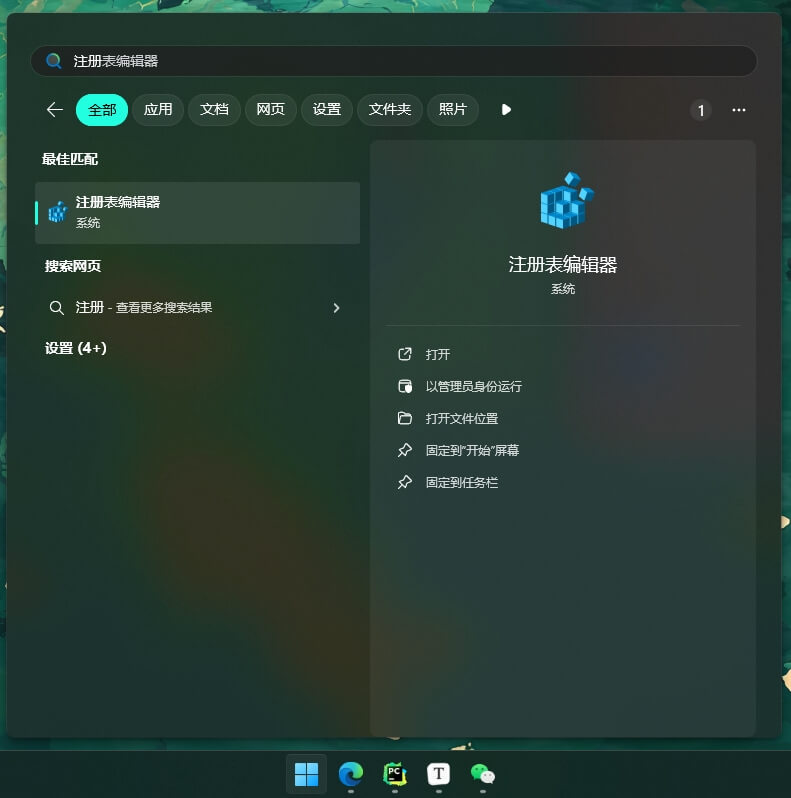Choose 以管理员身份运行

click(x=473, y=386)
